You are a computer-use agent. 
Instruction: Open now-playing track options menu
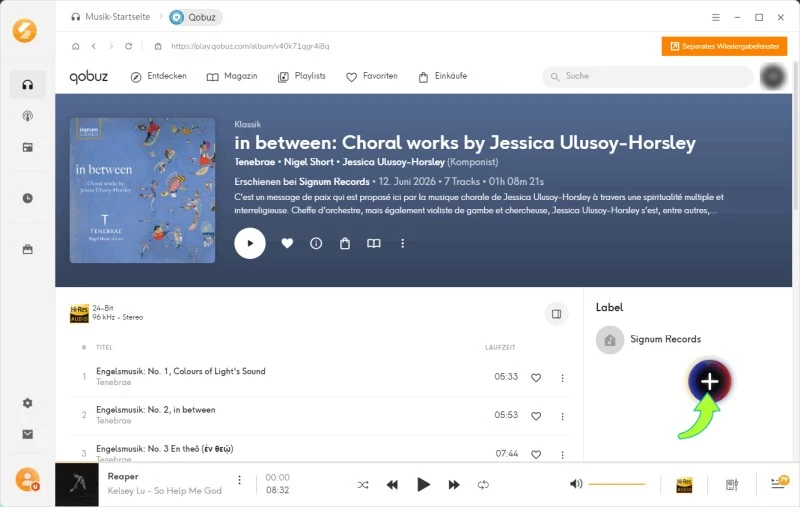239,480
